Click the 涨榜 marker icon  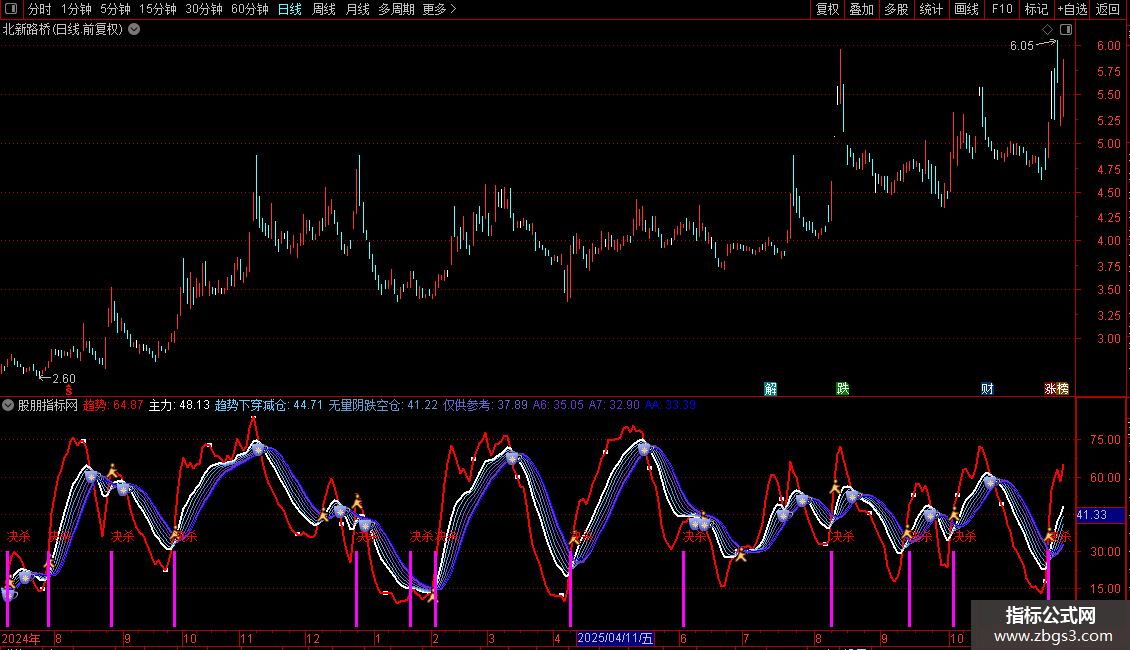click(1056, 389)
